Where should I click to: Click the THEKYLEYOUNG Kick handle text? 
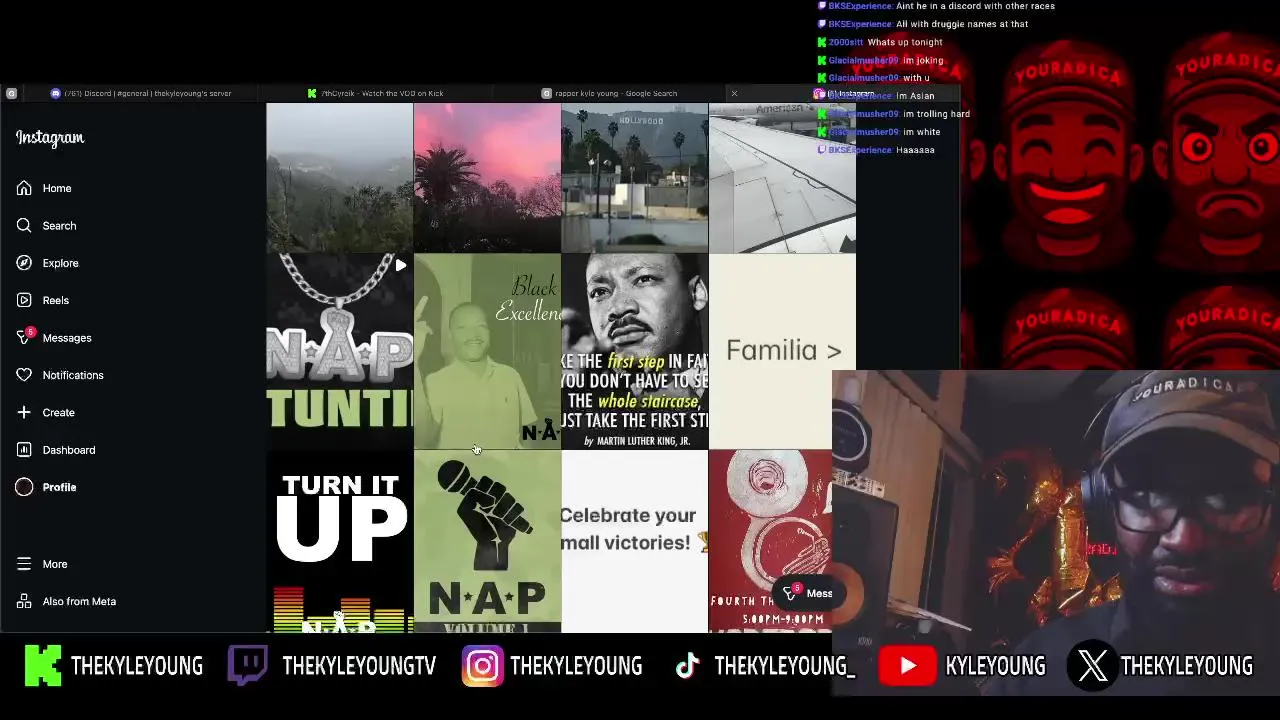click(137, 666)
